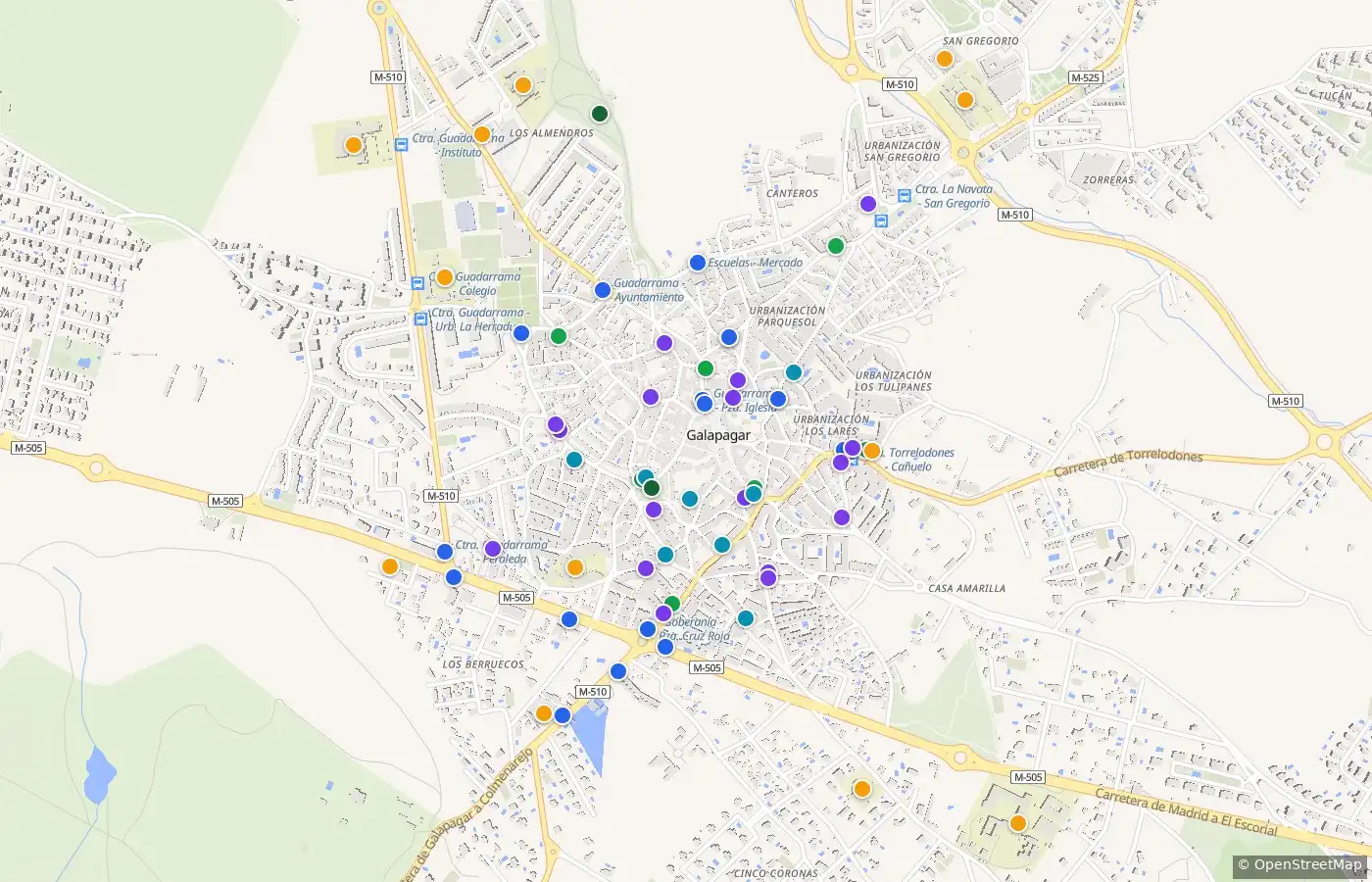
Task: Click the orange marker on Guadarrama - Colegio stop
Action: (x=445, y=277)
